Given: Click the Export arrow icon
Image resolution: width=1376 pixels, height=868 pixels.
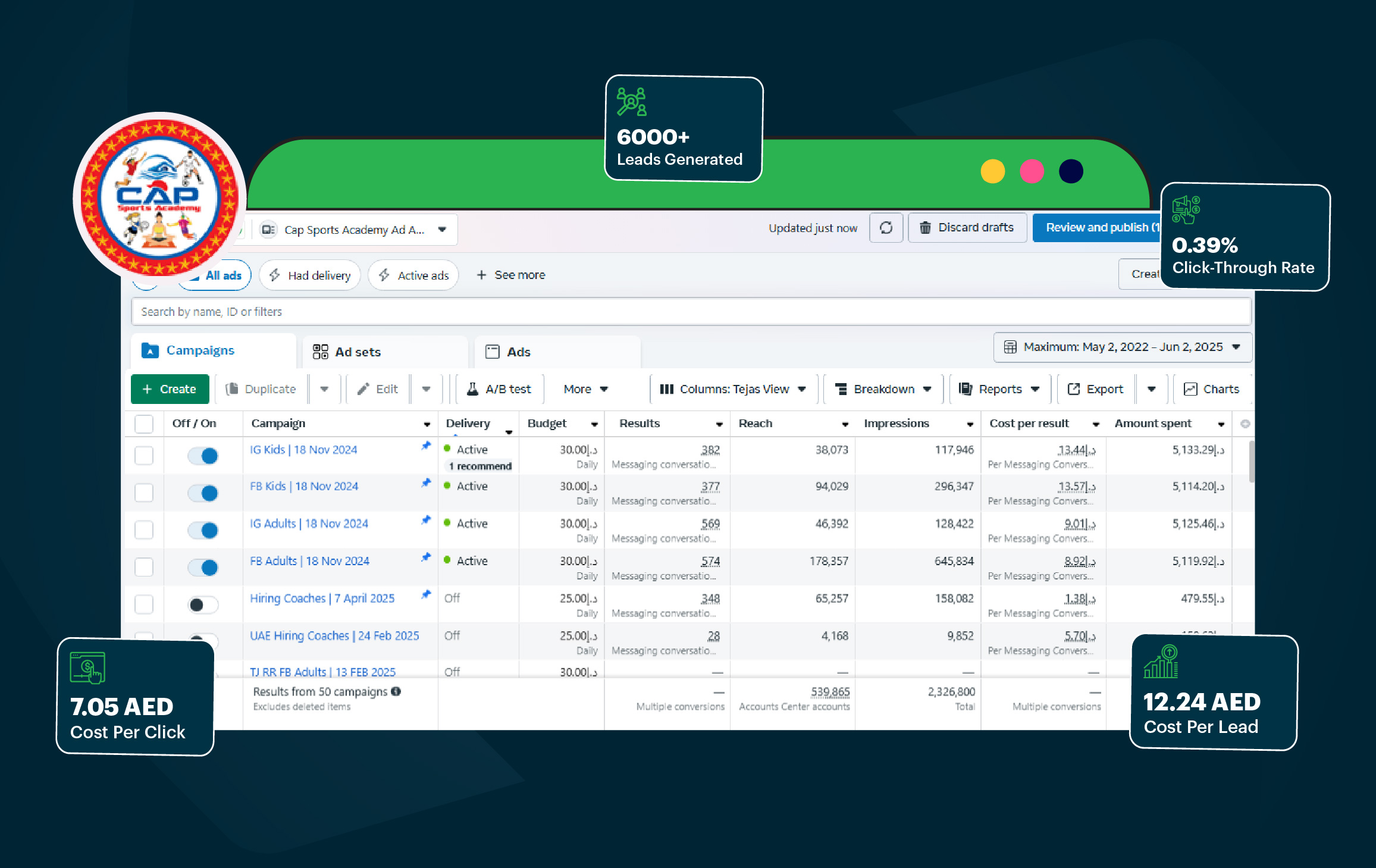Looking at the screenshot, I should (1073, 389).
